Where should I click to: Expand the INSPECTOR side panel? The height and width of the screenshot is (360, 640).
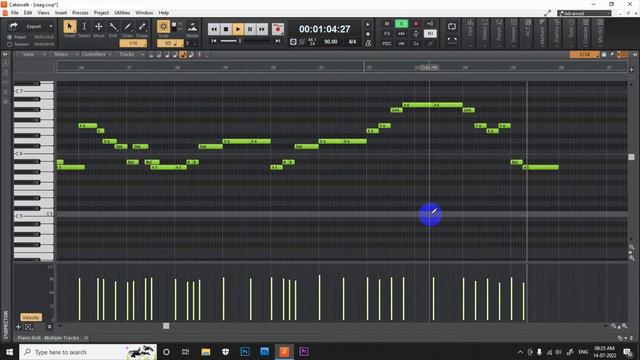pos(6,325)
